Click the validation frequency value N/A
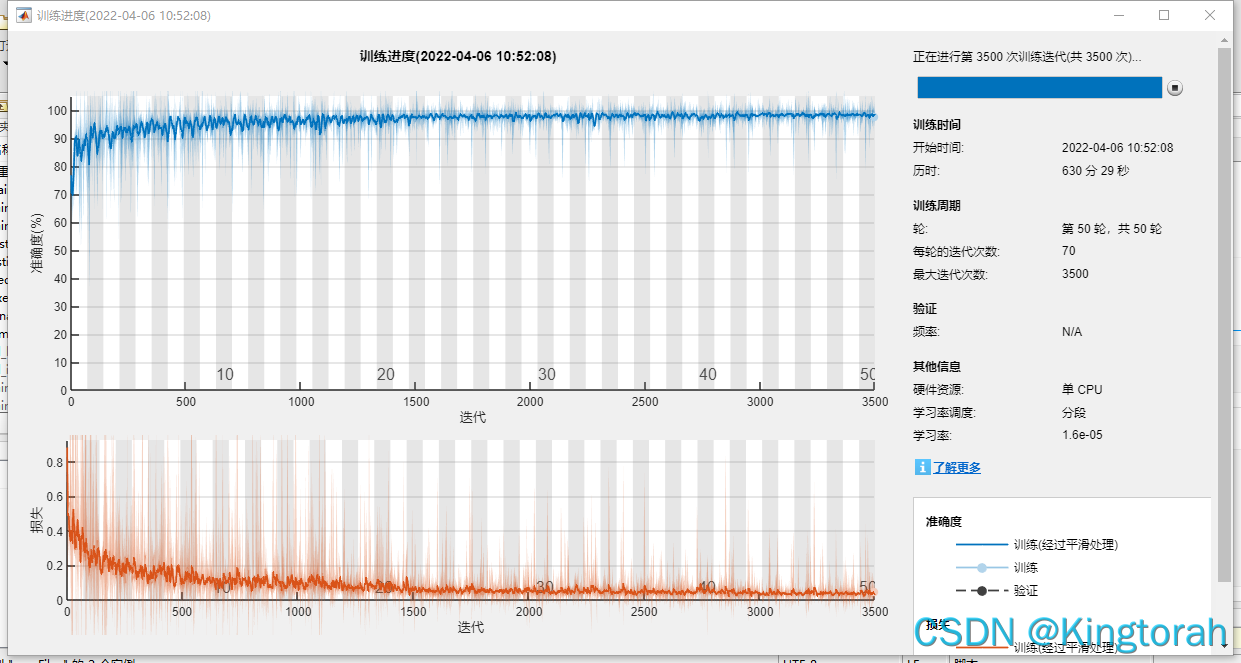The width and height of the screenshot is (1241, 663). pos(1072,331)
